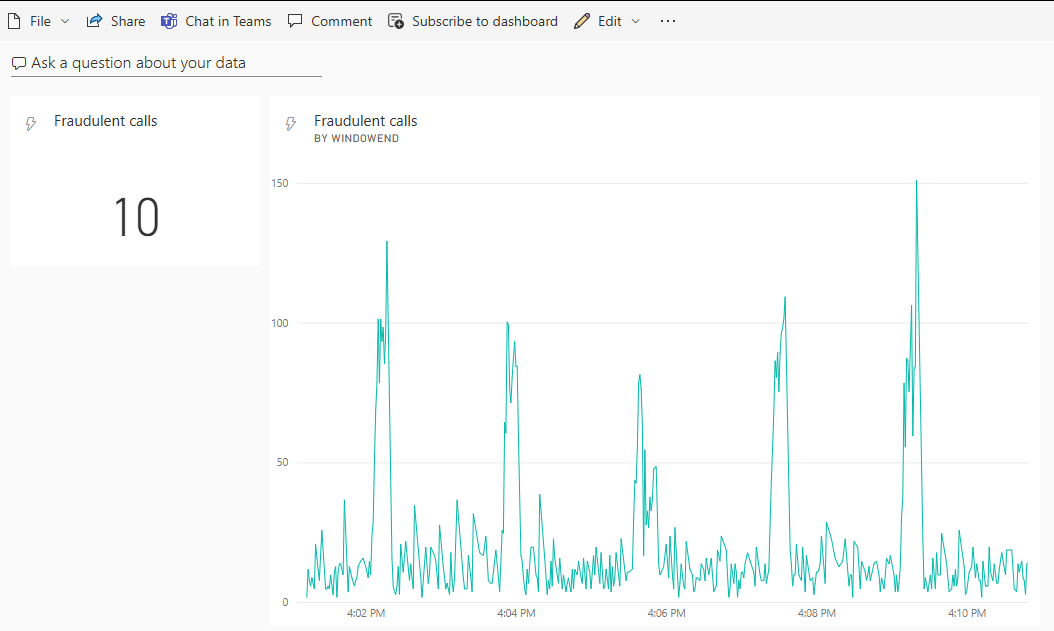The image size is (1054, 631).
Task: Click the chart peak just after 4:02 PM
Action: tap(387, 242)
